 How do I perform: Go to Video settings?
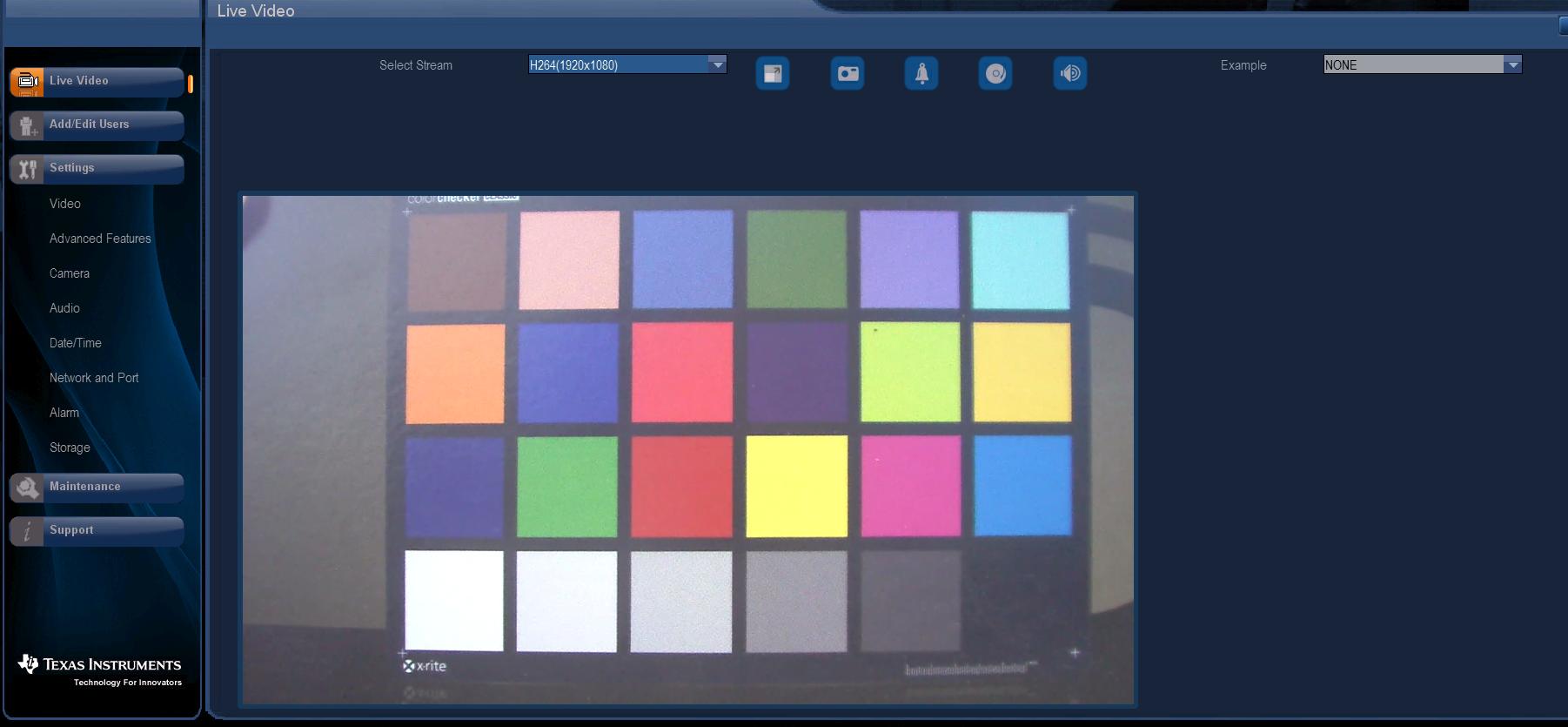point(65,204)
